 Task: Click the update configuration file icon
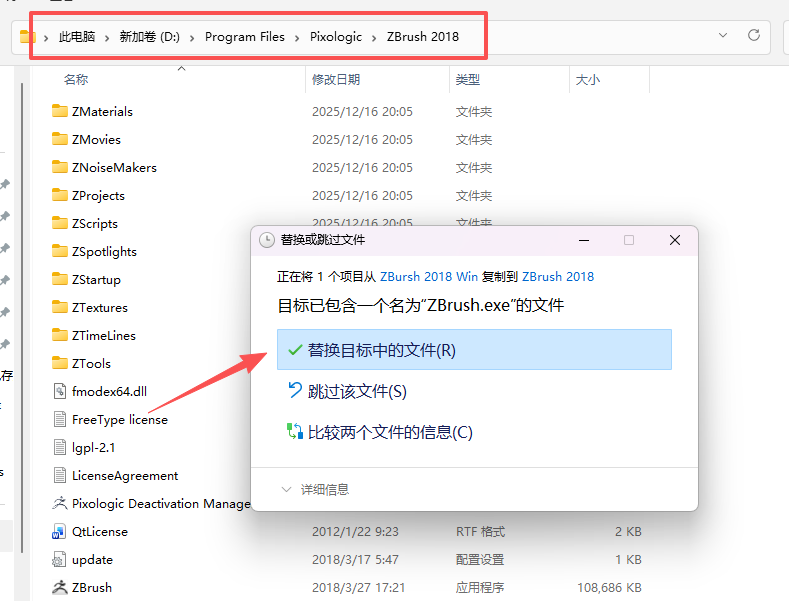tap(60, 560)
